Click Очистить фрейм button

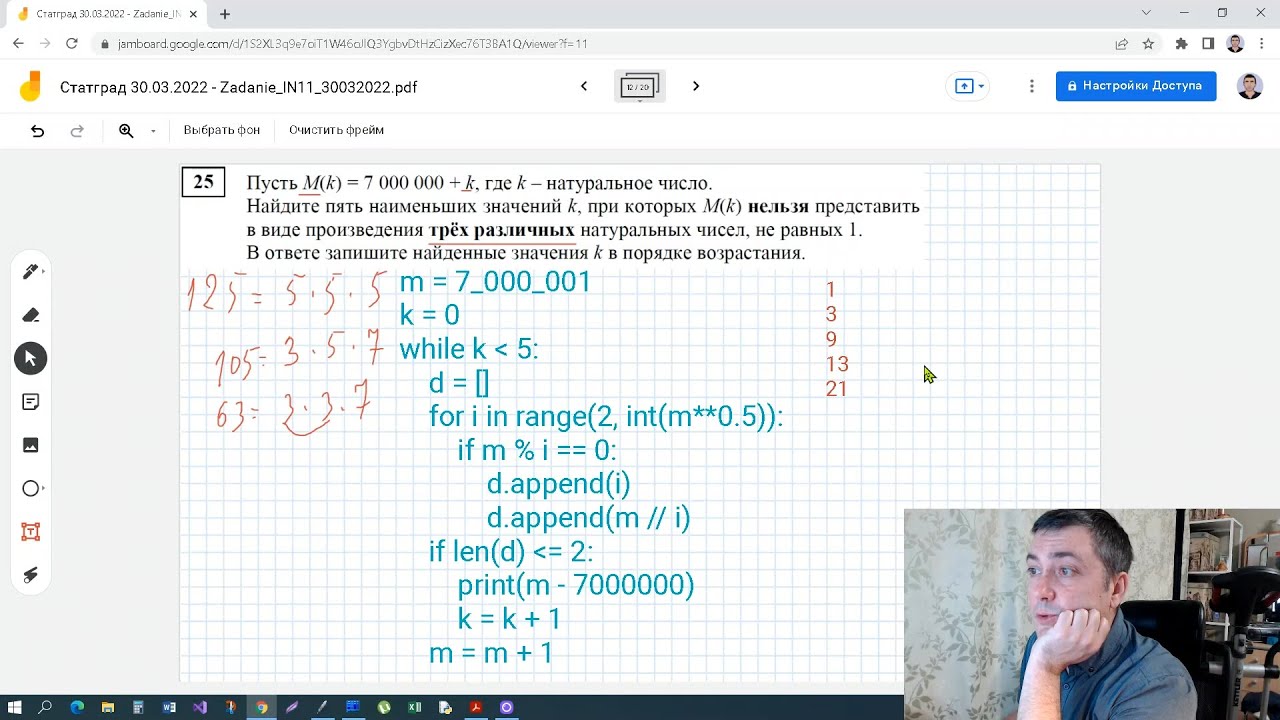click(x=336, y=130)
